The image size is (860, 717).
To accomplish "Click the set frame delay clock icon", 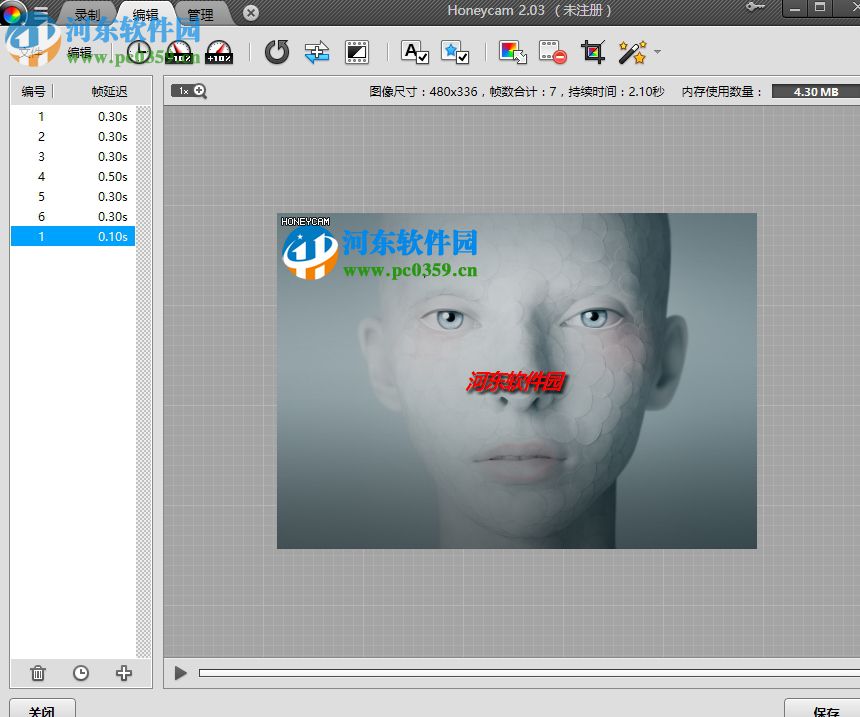I will (139, 53).
